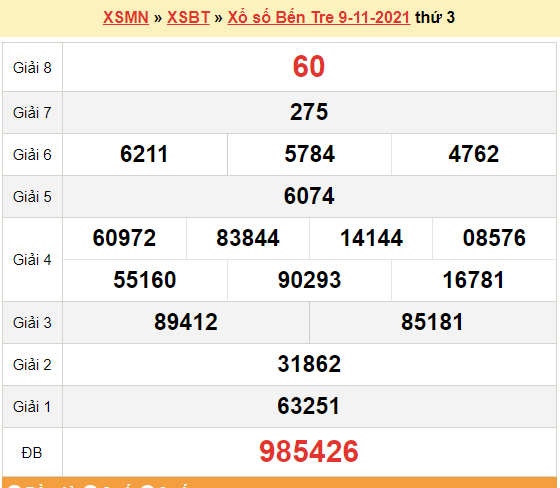
Task: Select the Giải 2 result 31862
Action: [309, 364]
